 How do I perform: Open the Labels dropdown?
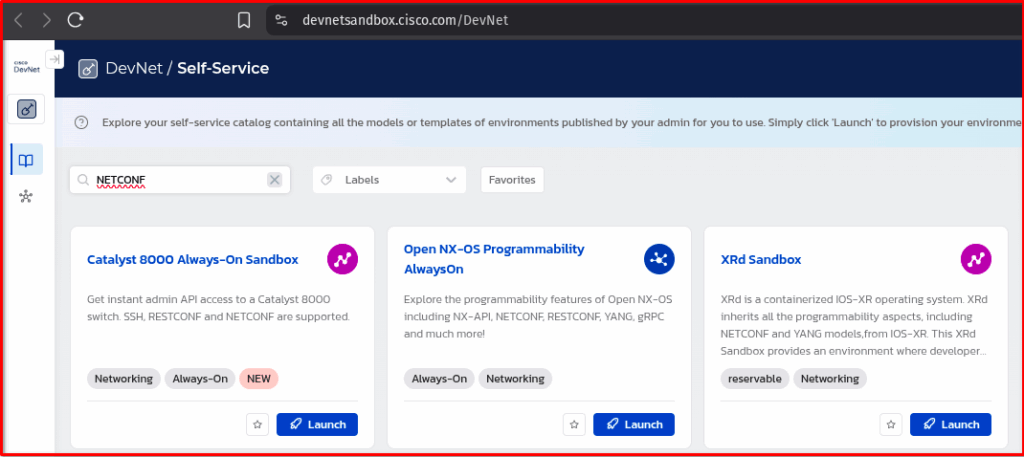click(x=389, y=180)
